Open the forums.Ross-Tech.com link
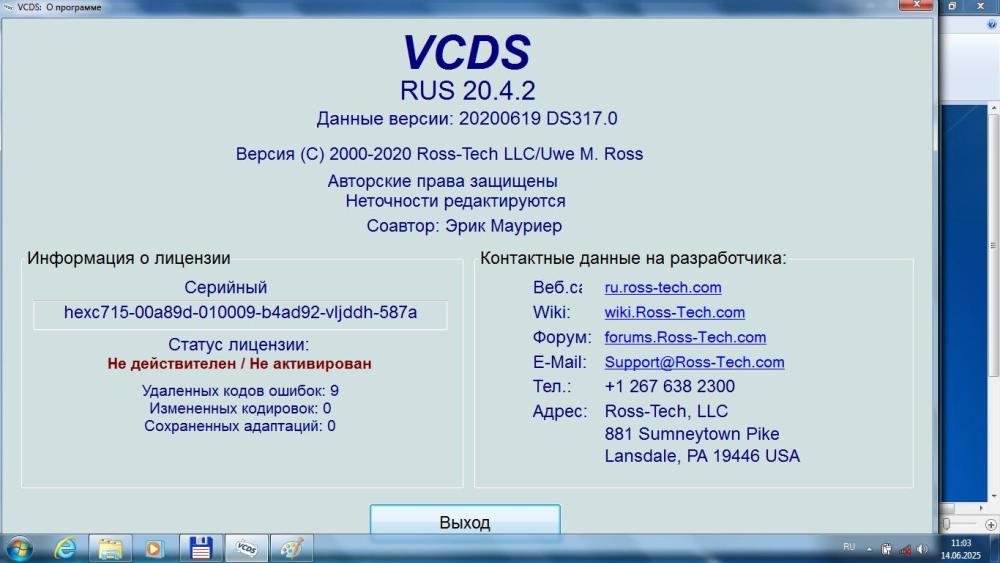Image resolution: width=1000 pixels, height=563 pixels. point(685,337)
